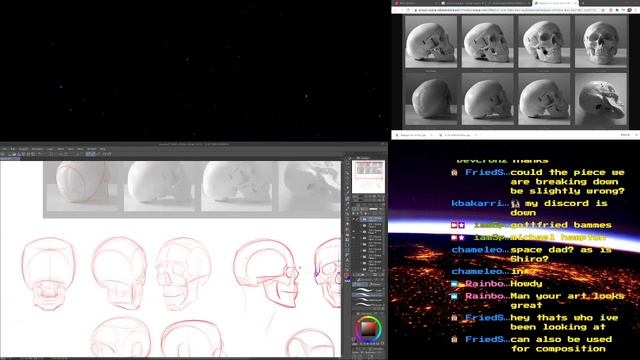Click the username 'kbakarri...' in chat
Image resolution: width=640 pixels, height=360 pixels.
tap(480, 203)
